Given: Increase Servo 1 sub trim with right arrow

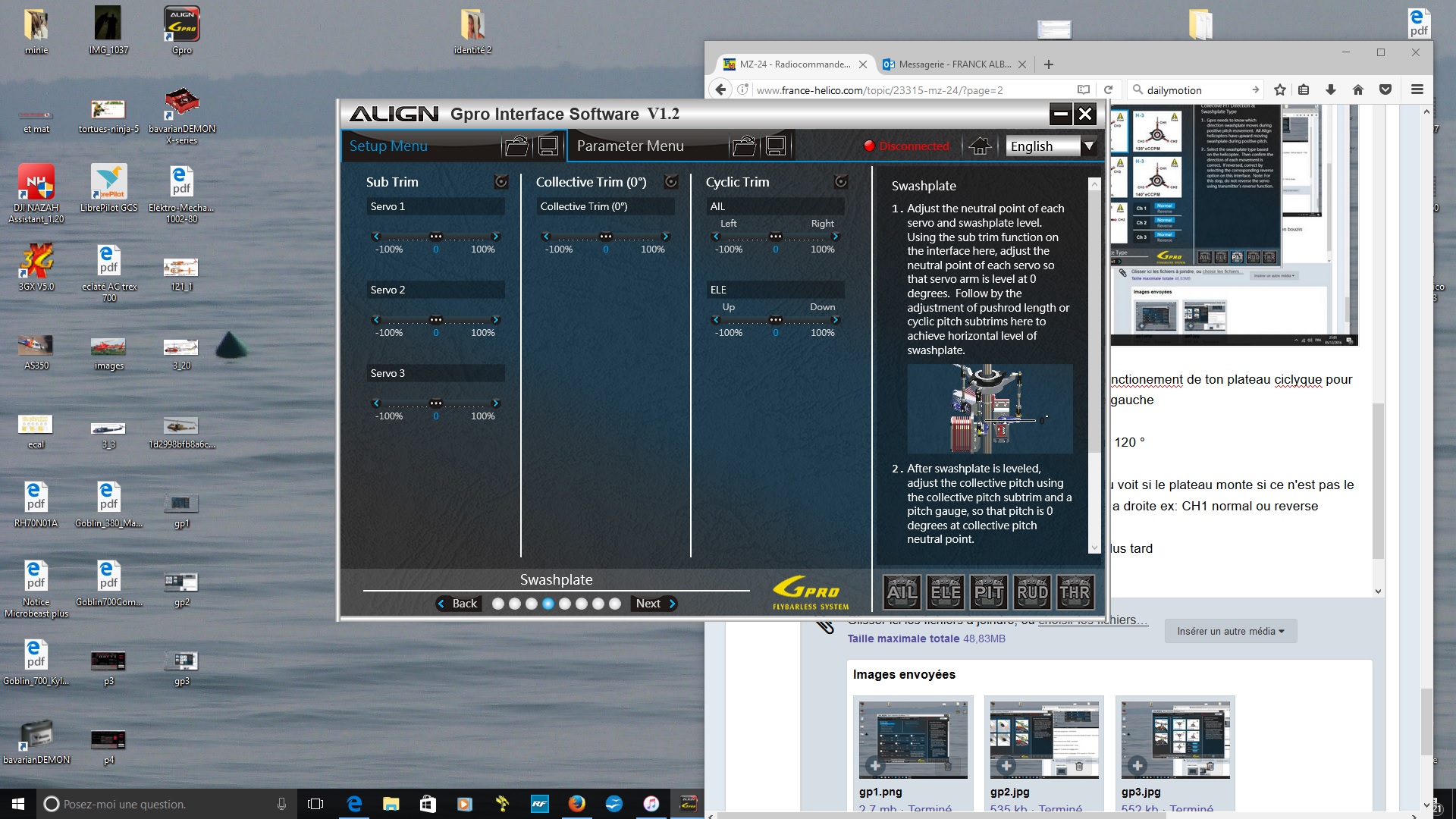Looking at the screenshot, I should [x=496, y=237].
